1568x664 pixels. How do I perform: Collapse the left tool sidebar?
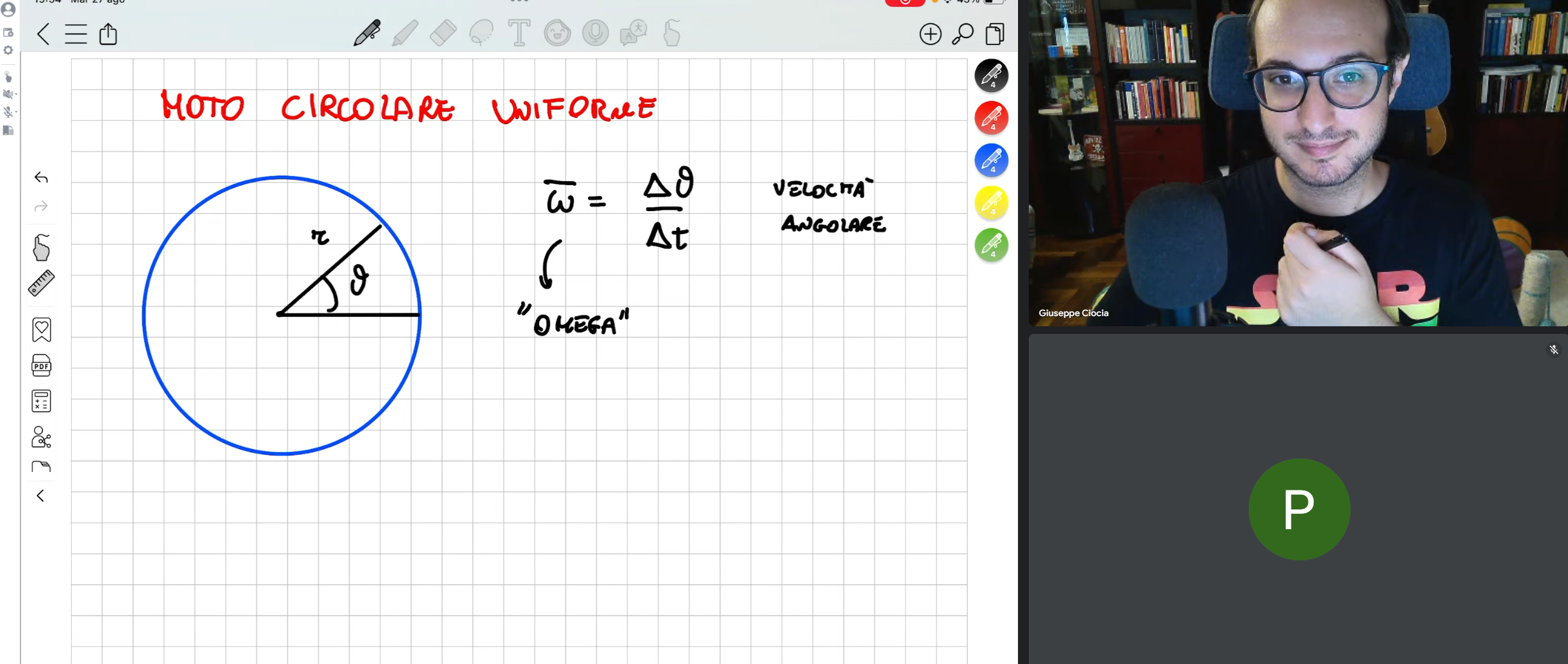pos(40,495)
